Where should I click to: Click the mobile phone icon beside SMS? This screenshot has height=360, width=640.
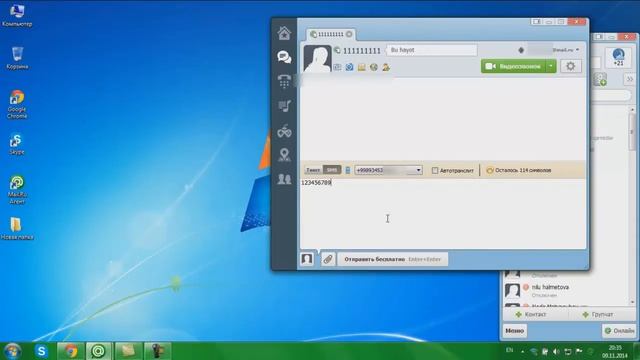tap(348, 170)
